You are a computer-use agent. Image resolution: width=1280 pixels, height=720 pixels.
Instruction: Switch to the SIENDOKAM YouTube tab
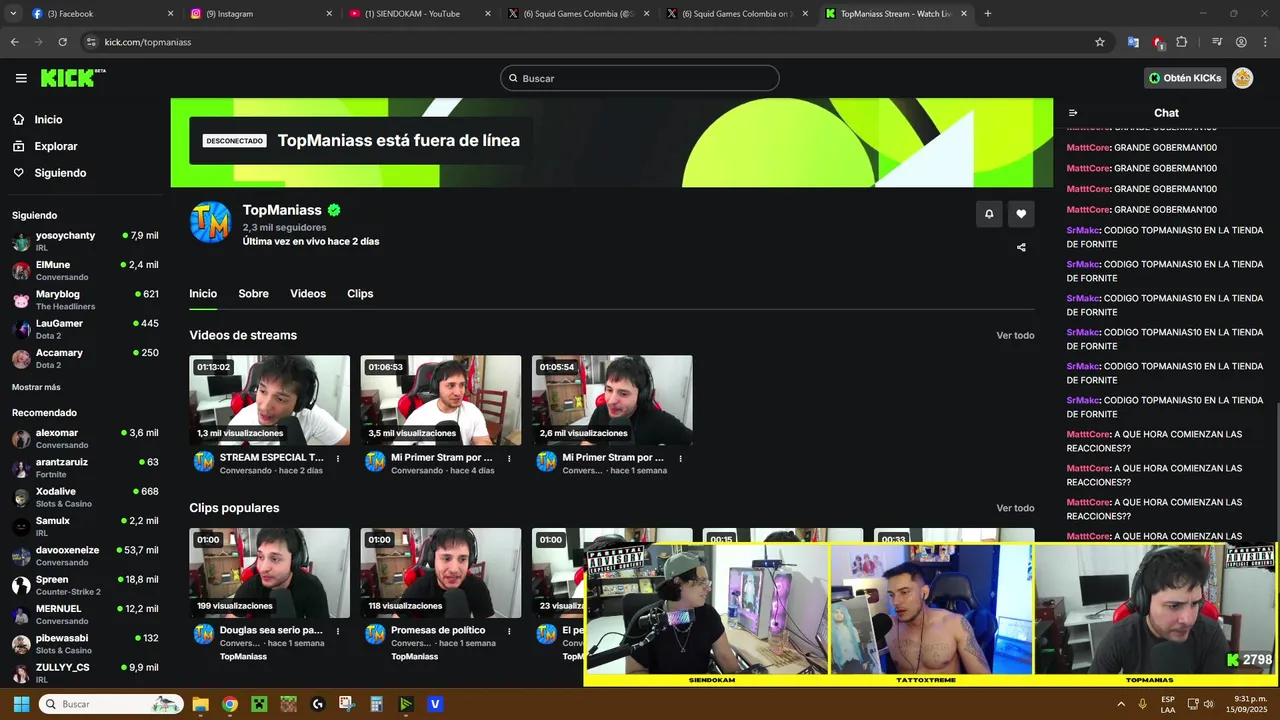(x=420, y=14)
